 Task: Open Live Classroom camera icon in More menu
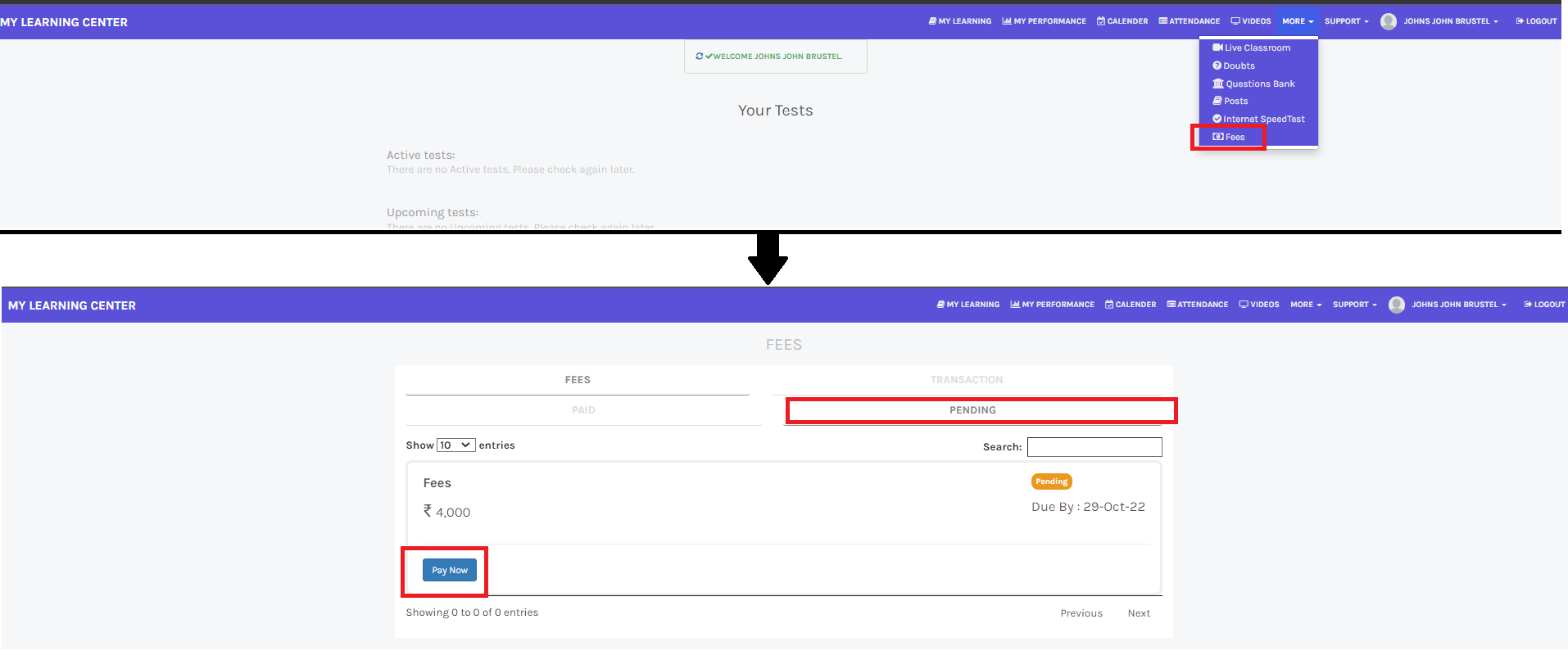(1217, 47)
